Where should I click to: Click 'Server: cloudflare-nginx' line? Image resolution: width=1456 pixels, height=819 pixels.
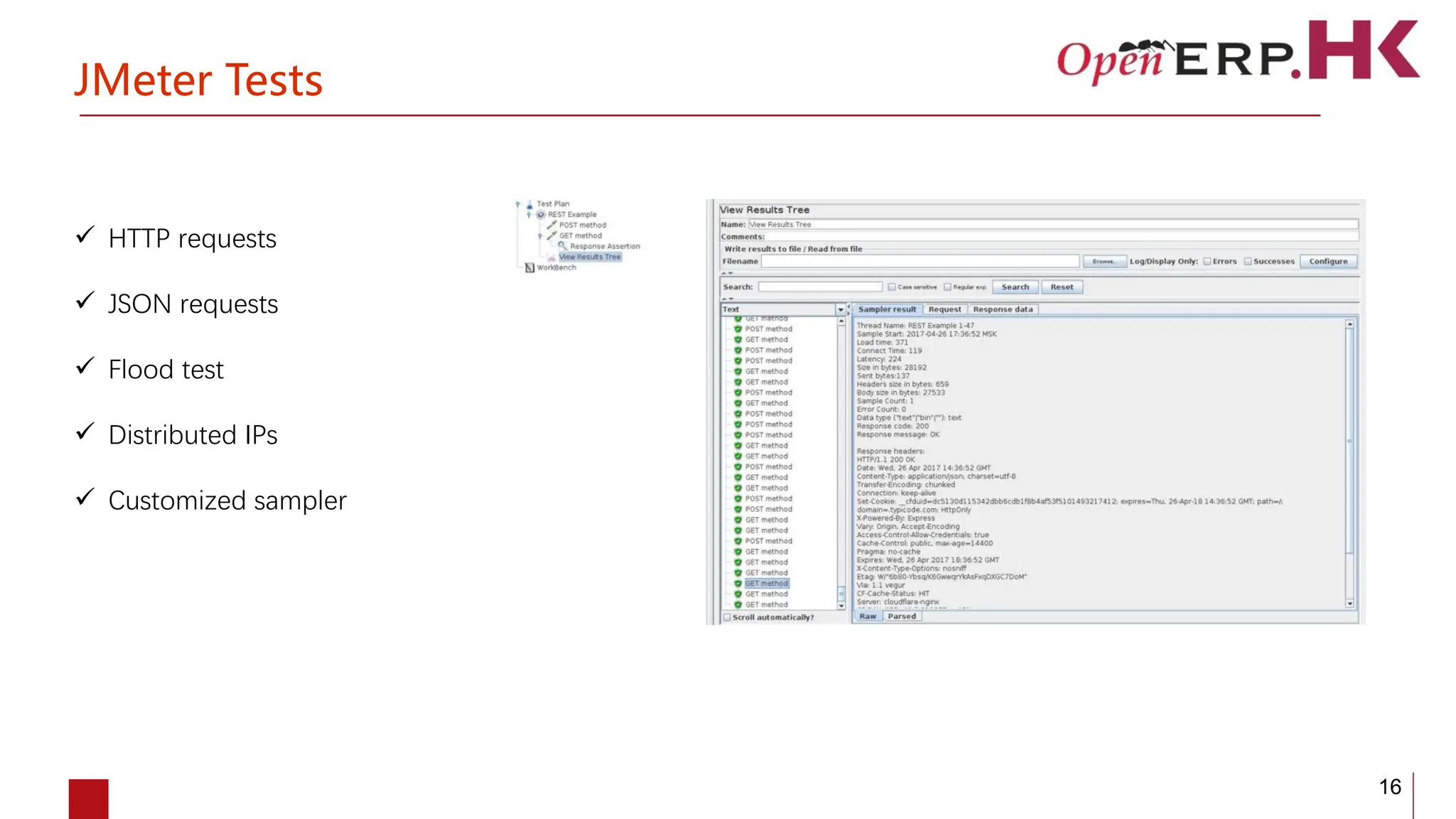(x=897, y=602)
